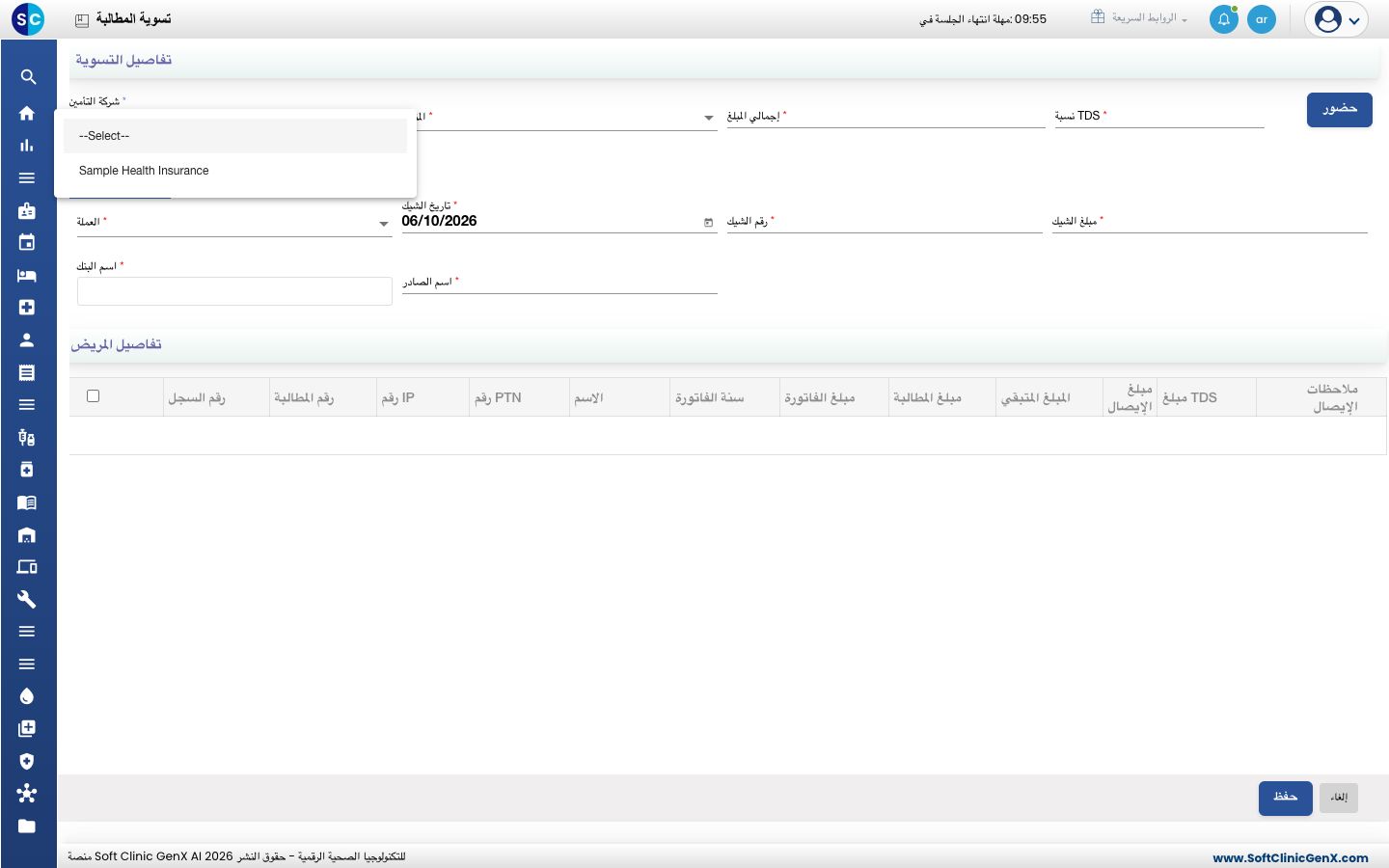The width and height of the screenshot is (1389, 868).
Task: Click the search icon in the sidebar
Action: point(27,77)
